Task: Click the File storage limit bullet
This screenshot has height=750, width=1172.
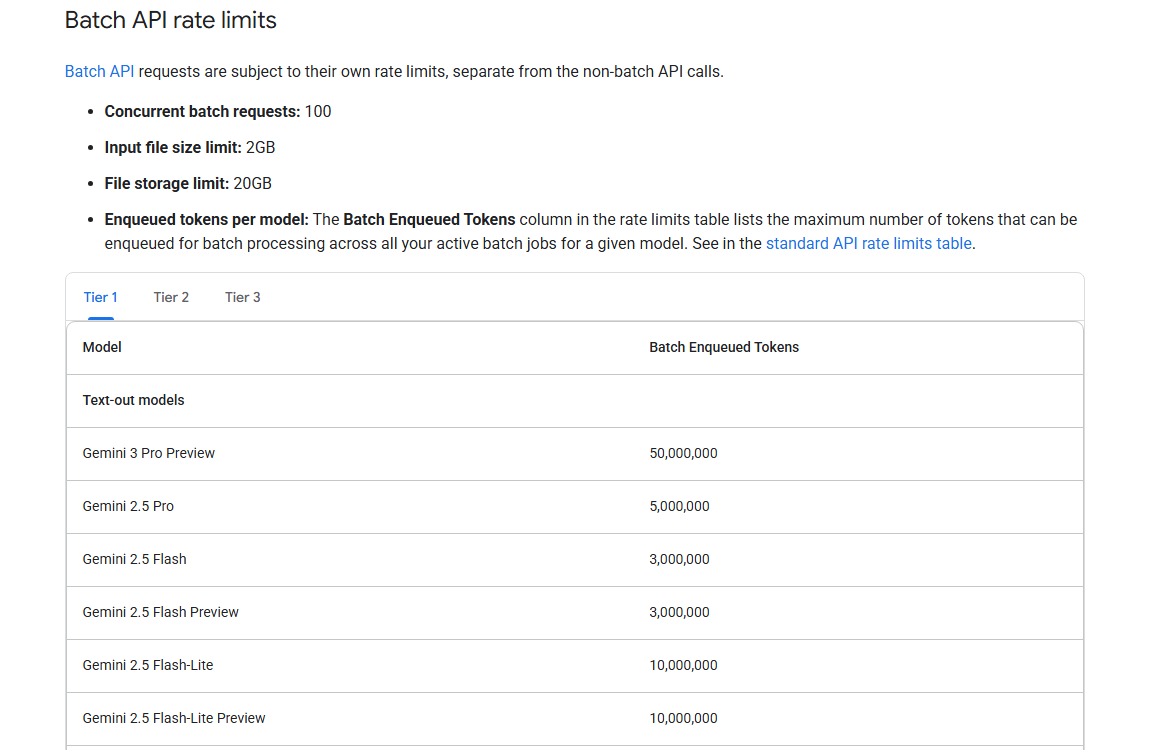Action: [188, 183]
